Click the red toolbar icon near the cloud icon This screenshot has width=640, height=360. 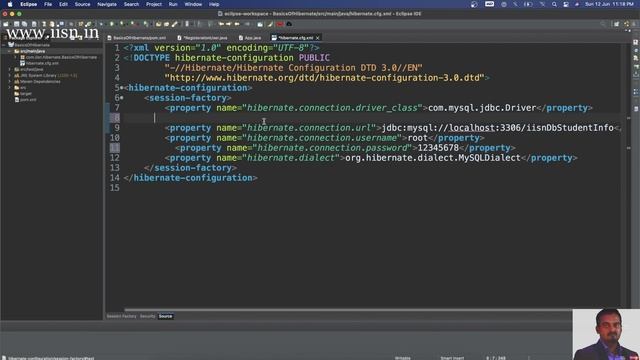pyautogui.click(x=280, y=24)
